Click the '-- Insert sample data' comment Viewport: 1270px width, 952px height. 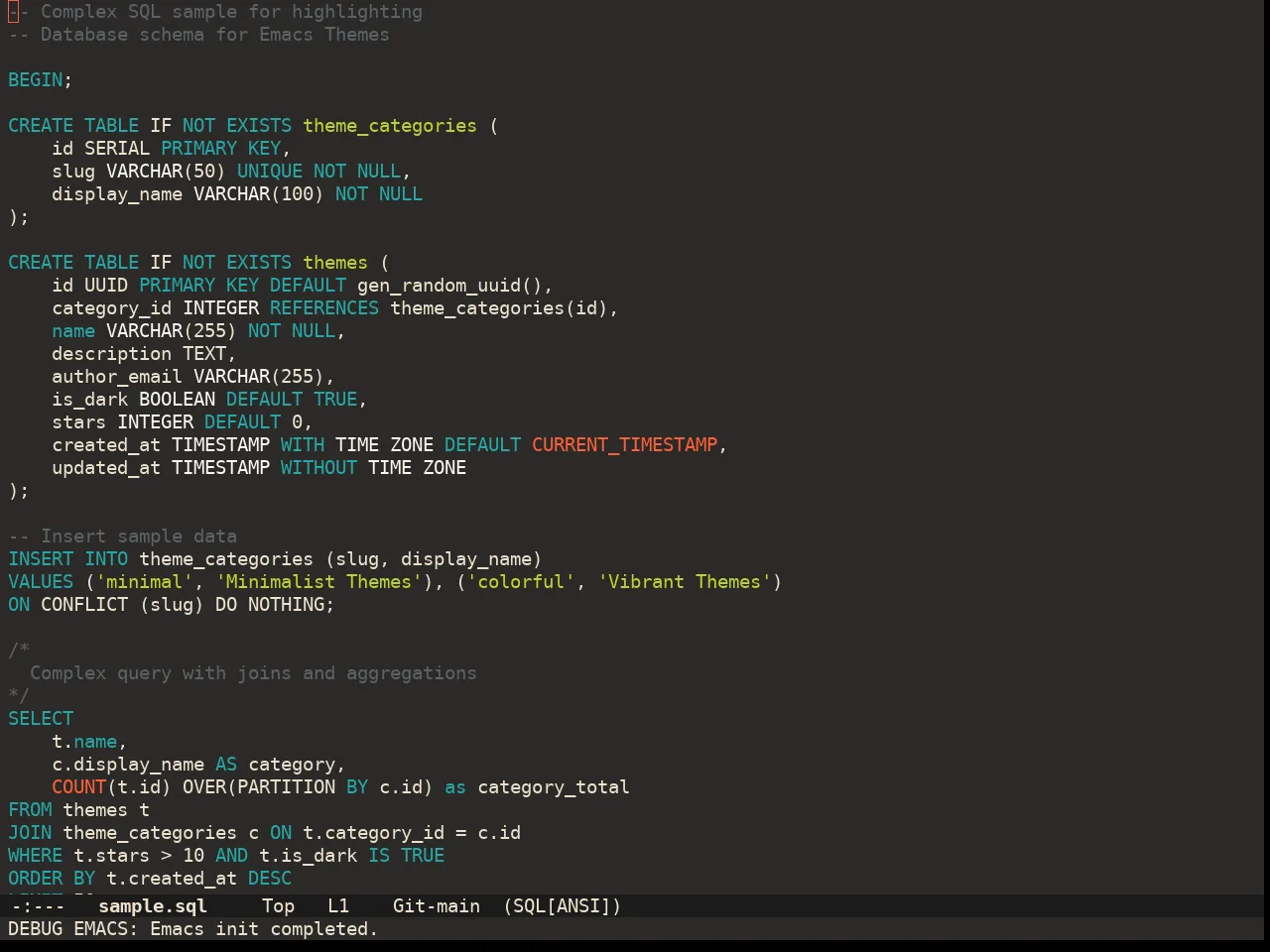point(123,536)
